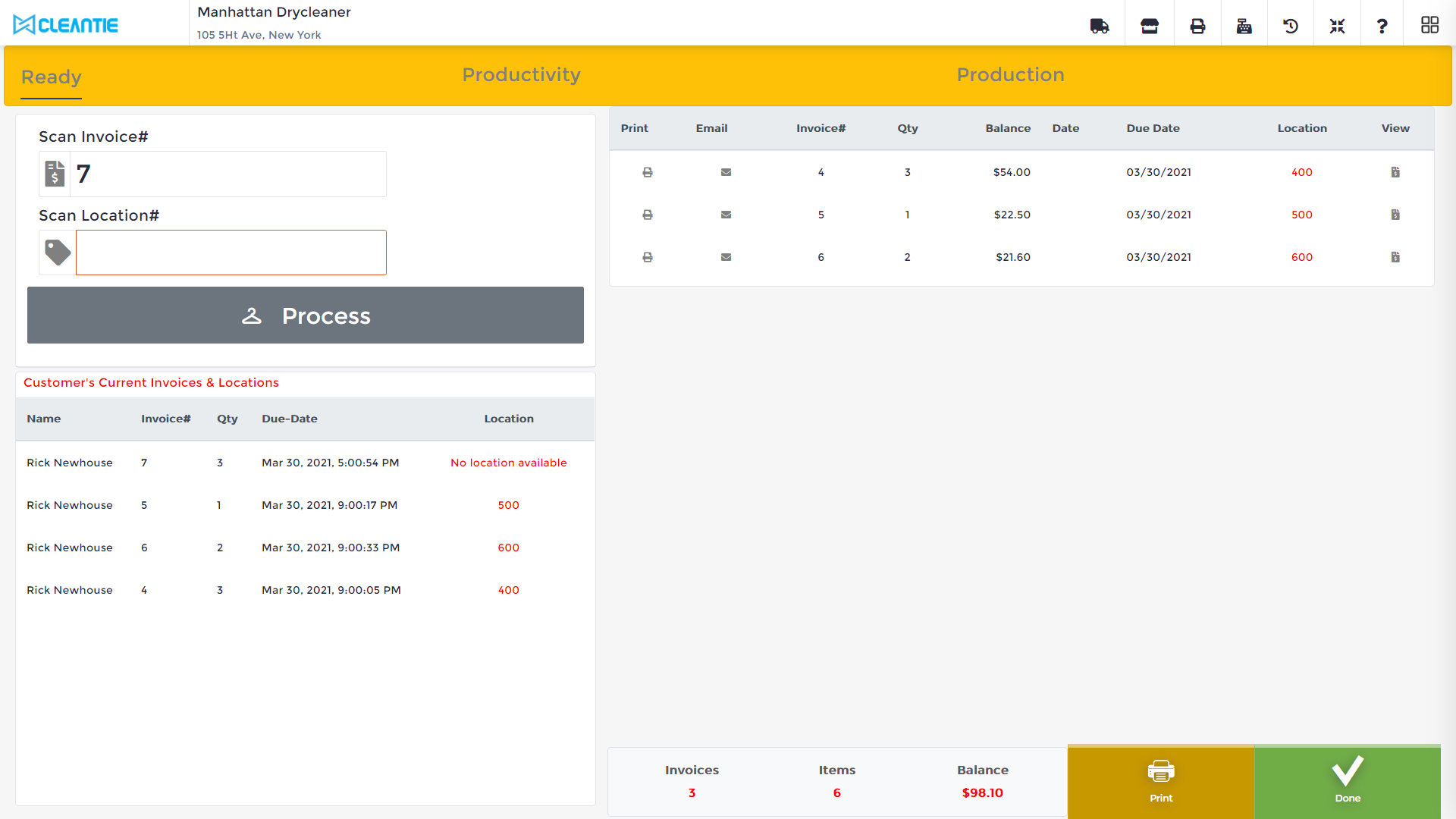Click the yellow Print button at bottom
The height and width of the screenshot is (819, 1456).
click(1161, 782)
